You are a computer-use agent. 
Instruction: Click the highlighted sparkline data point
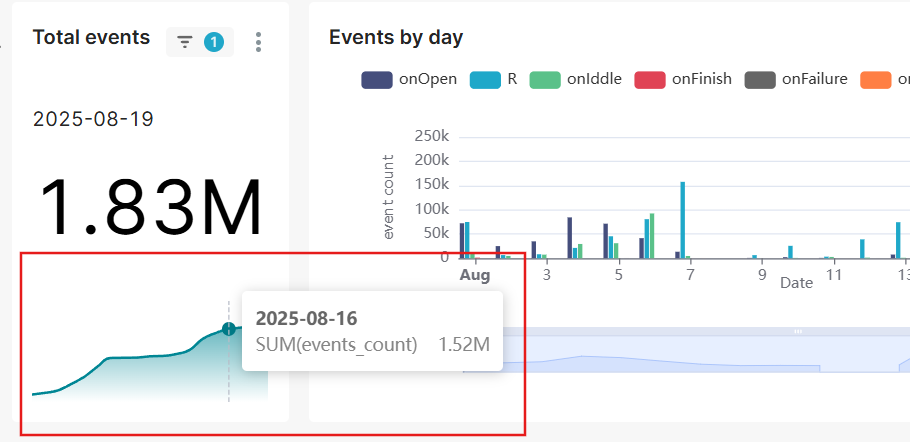pyautogui.click(x=229, y=329)
